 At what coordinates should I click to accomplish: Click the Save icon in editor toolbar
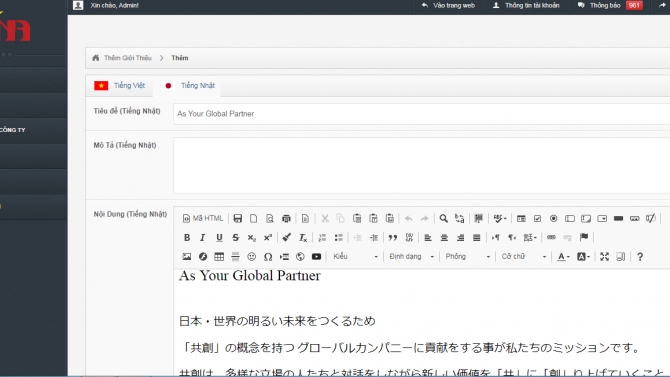pyautogui.click(x=238, y=218)
